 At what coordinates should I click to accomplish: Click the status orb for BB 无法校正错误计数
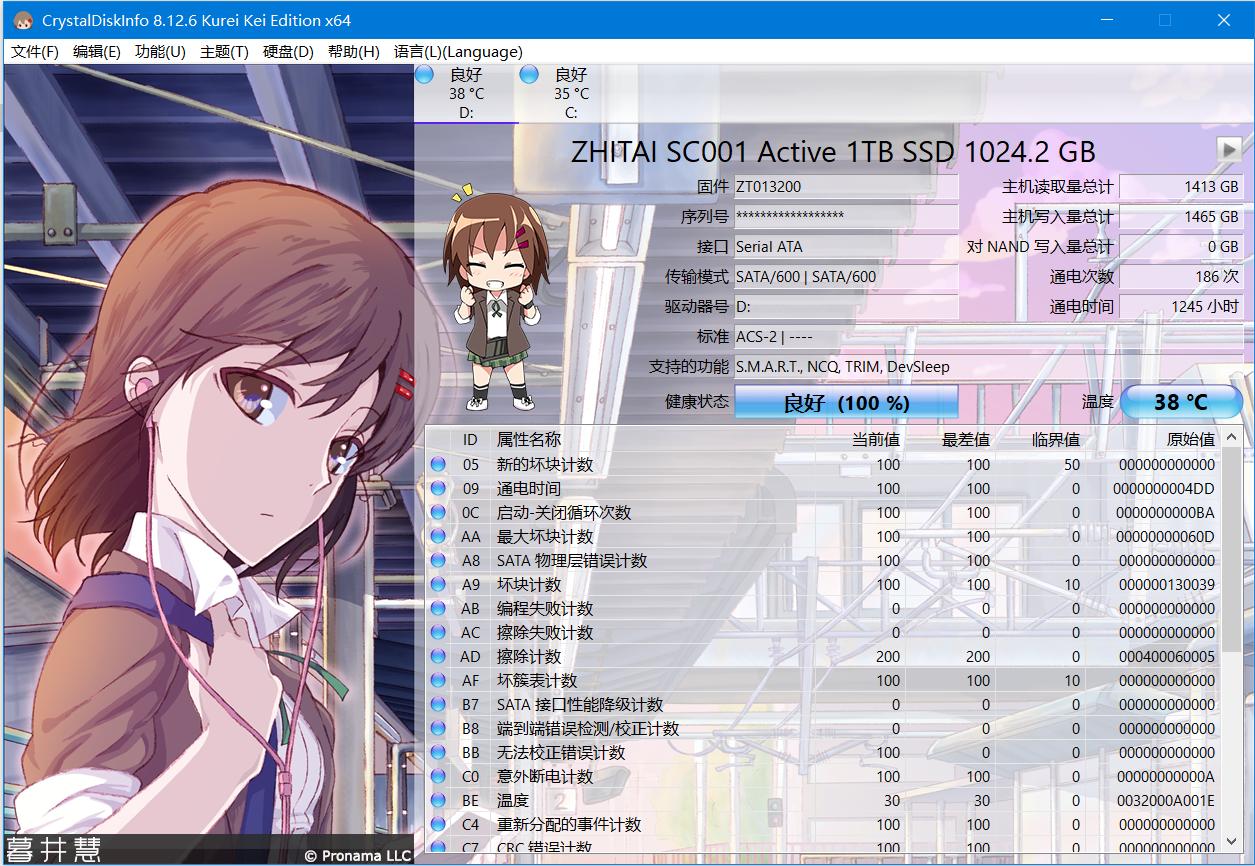(438, 752)
